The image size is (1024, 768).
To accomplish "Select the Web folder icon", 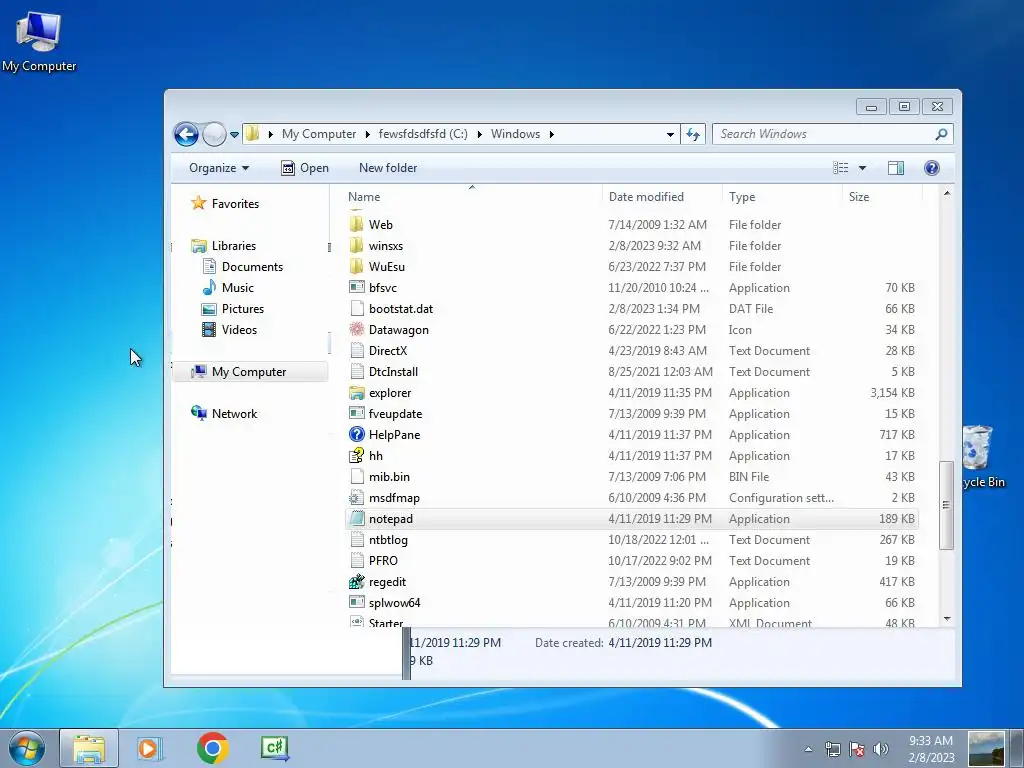I will (357, 225).
